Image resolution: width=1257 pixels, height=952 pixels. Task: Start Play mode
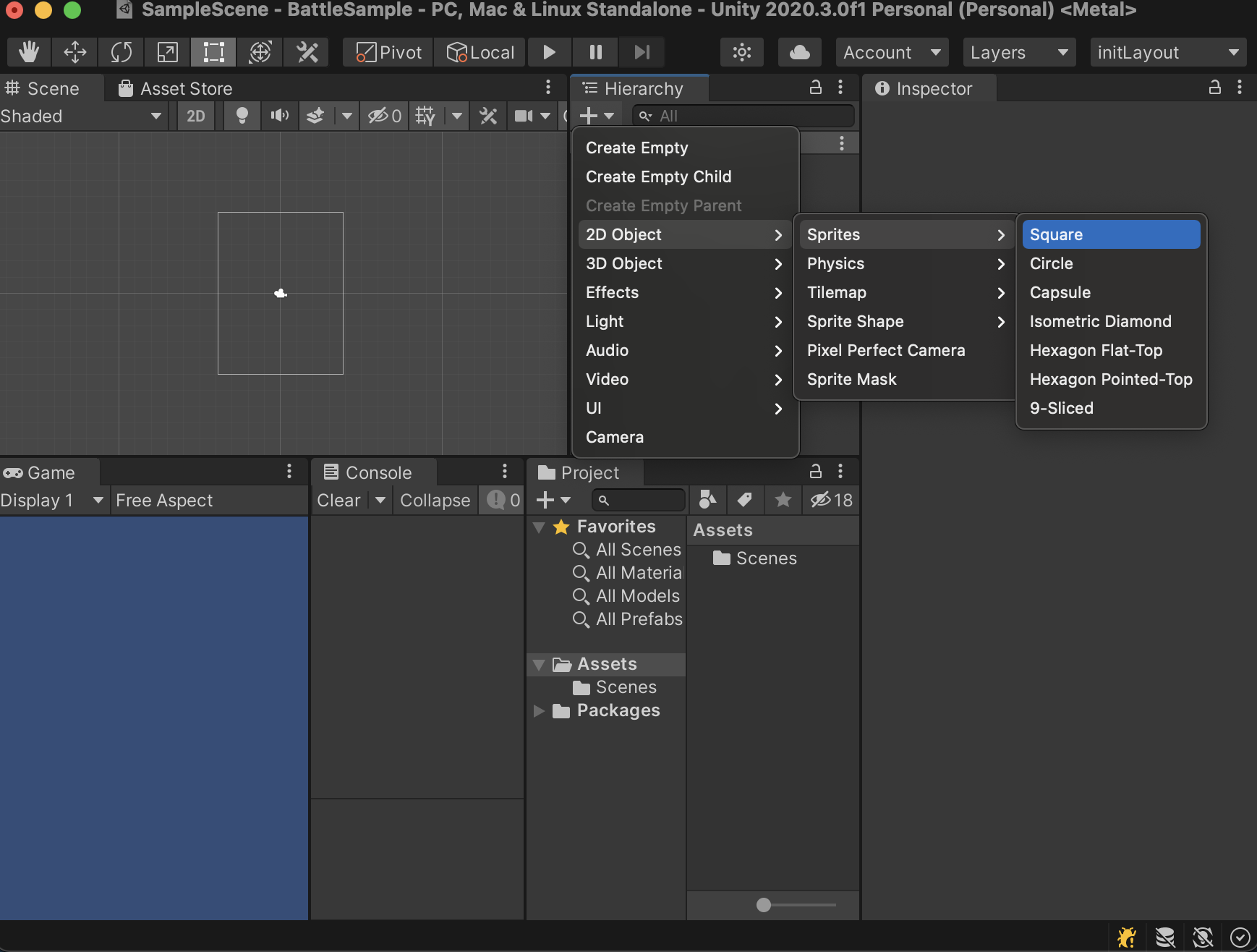[x=549, y=52]
